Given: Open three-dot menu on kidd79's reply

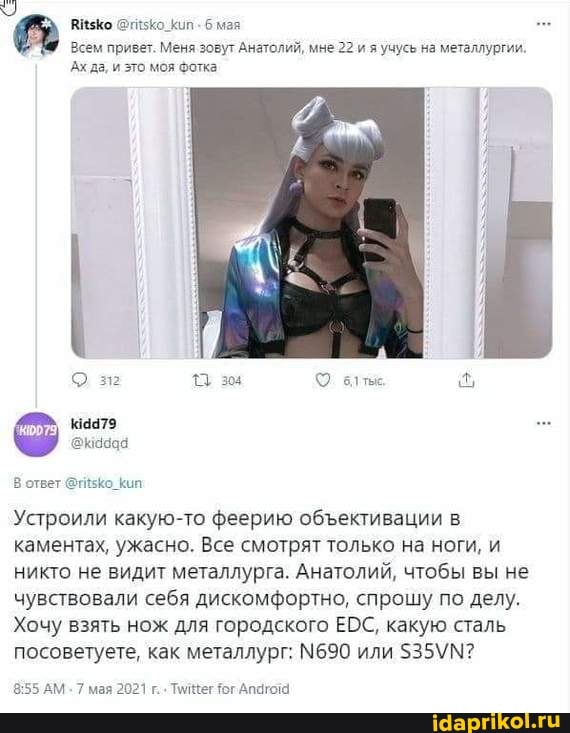Looking at the screenshot, I should click(x=543, y=424).
